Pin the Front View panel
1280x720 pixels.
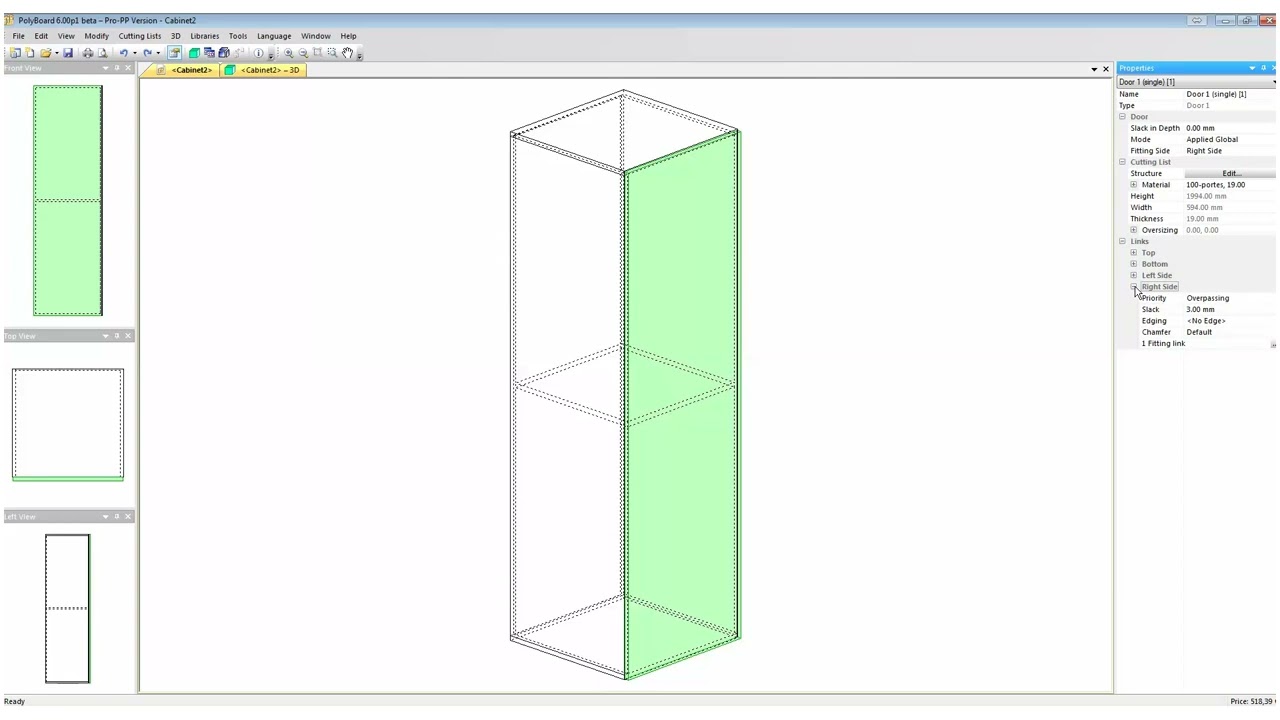point(117,68)
